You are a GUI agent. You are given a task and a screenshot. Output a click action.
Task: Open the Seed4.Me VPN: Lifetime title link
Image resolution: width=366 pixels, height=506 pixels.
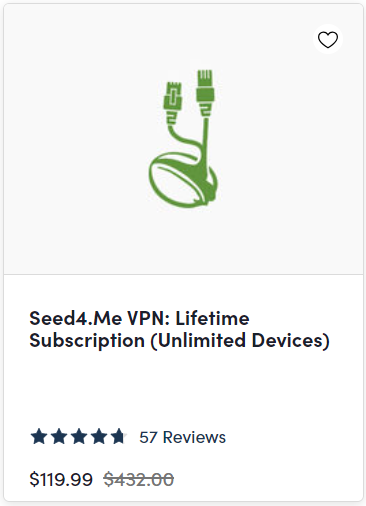139,318
